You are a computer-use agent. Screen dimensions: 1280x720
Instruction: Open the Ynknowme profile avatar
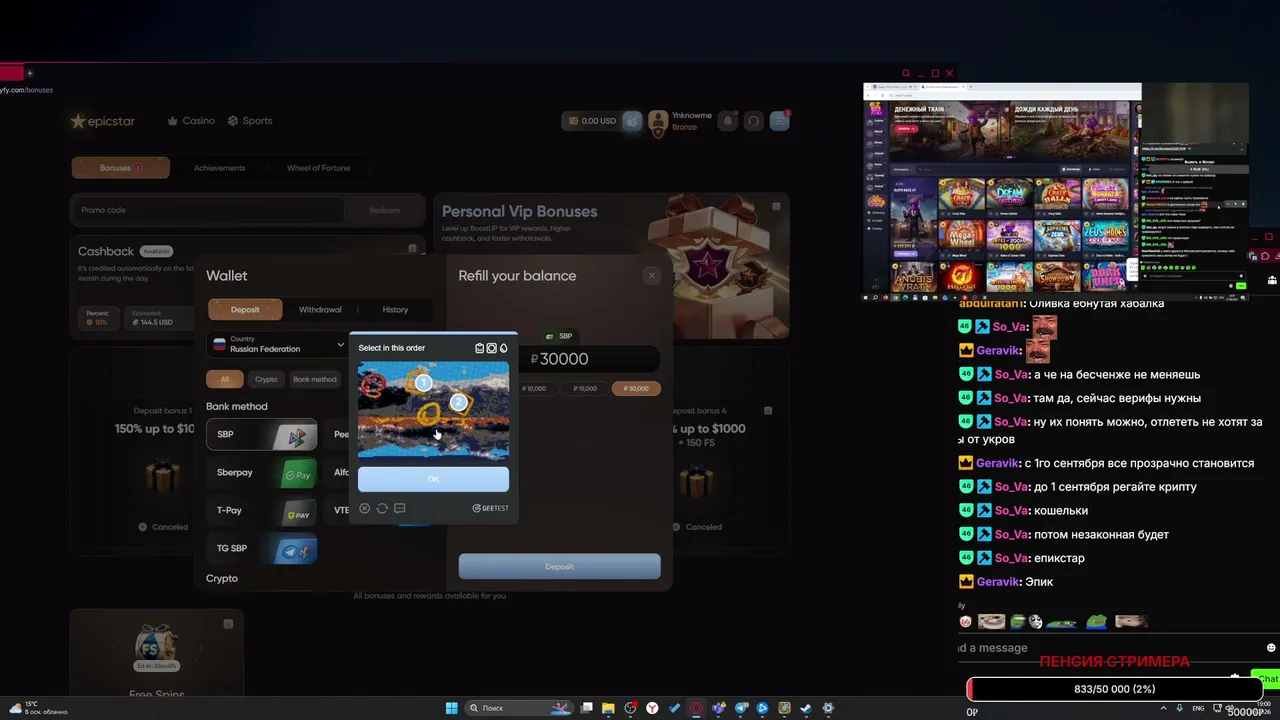click(x=658, y=122)
